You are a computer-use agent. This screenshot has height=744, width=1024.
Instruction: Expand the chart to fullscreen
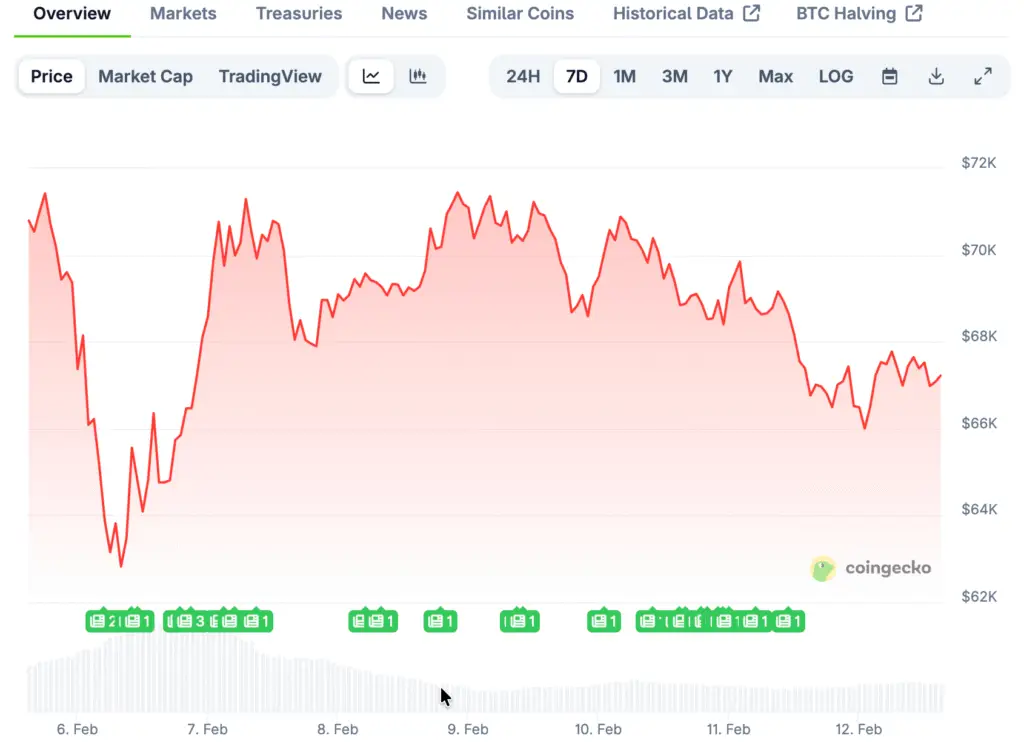click(983, 77)
